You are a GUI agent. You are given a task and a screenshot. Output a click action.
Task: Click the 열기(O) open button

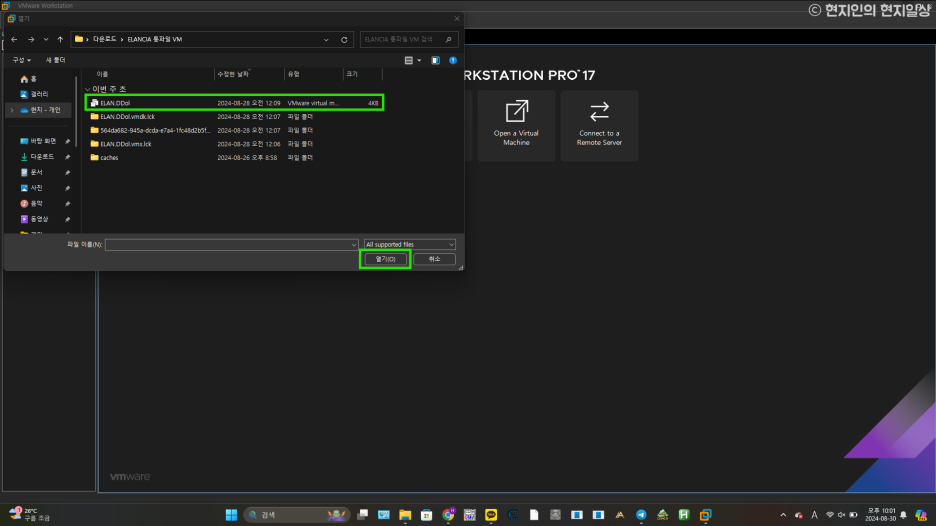[385, 259]
